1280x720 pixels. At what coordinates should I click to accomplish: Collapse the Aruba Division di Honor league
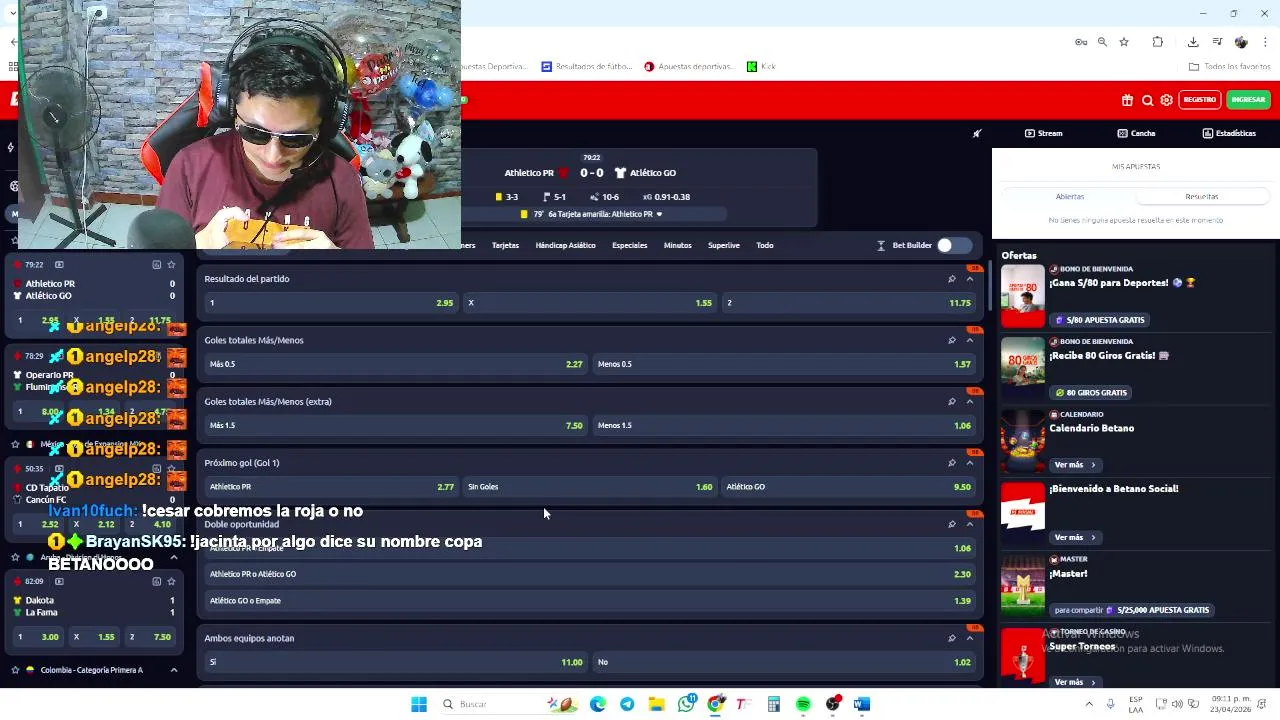tap(173, 557)
